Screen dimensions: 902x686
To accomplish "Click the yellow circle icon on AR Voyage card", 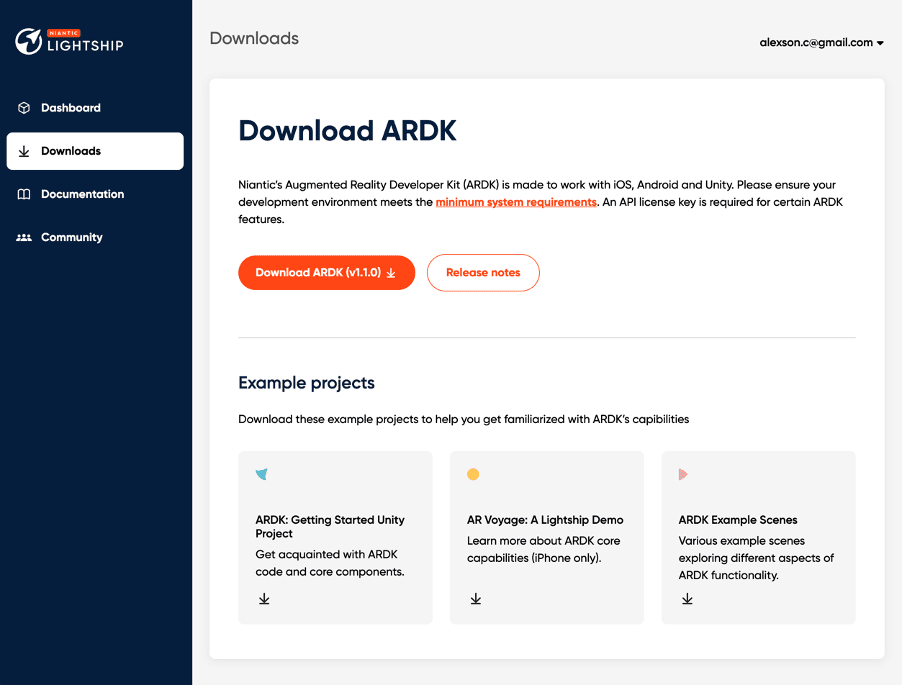I will click(473, 474).
